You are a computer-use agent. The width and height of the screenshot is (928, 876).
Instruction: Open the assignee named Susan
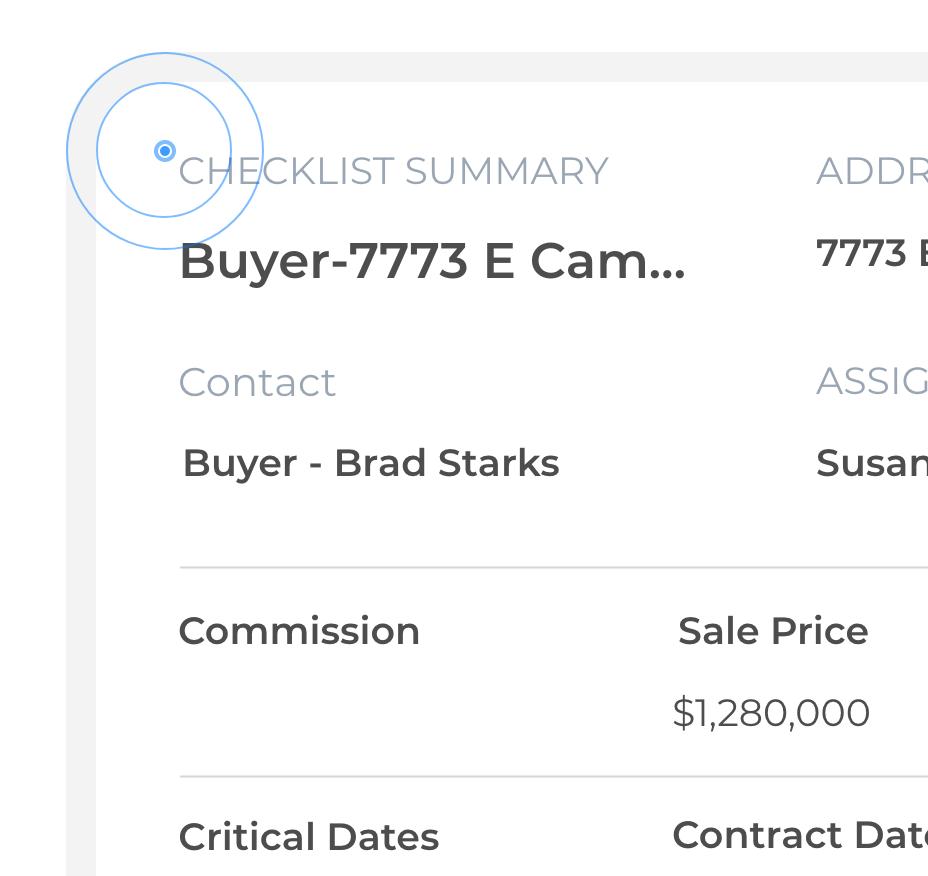coord(871,463)
